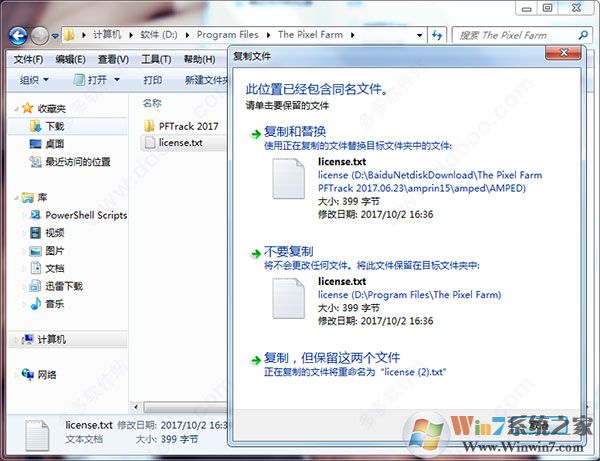This screenshot has height=461, width=600.
Task: Click the 打开 toolbar button
Action: [91, 80]
